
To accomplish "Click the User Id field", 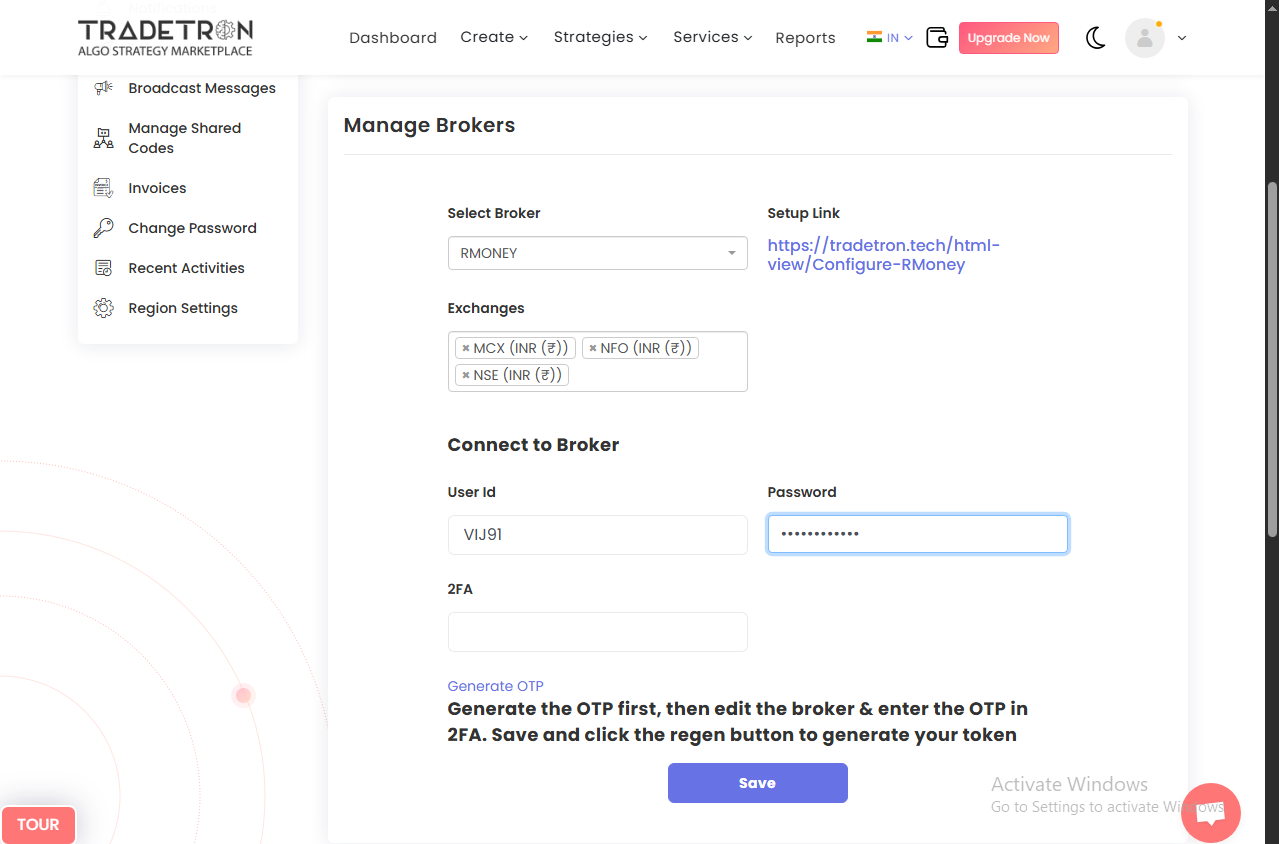I will pos(598,535).
